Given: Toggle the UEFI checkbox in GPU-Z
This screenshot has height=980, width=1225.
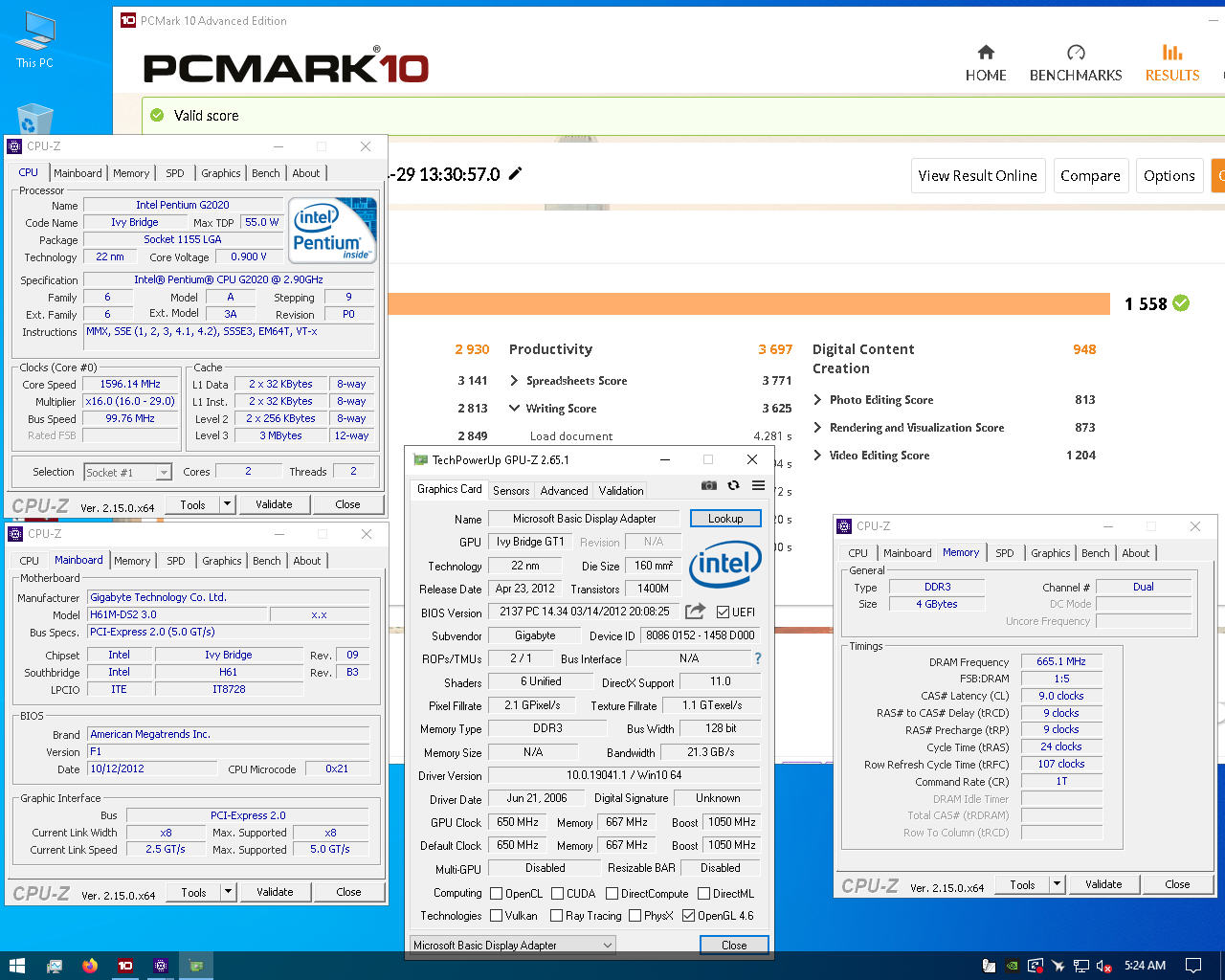Looking at the screenshot, I should [x=723, y=612].
